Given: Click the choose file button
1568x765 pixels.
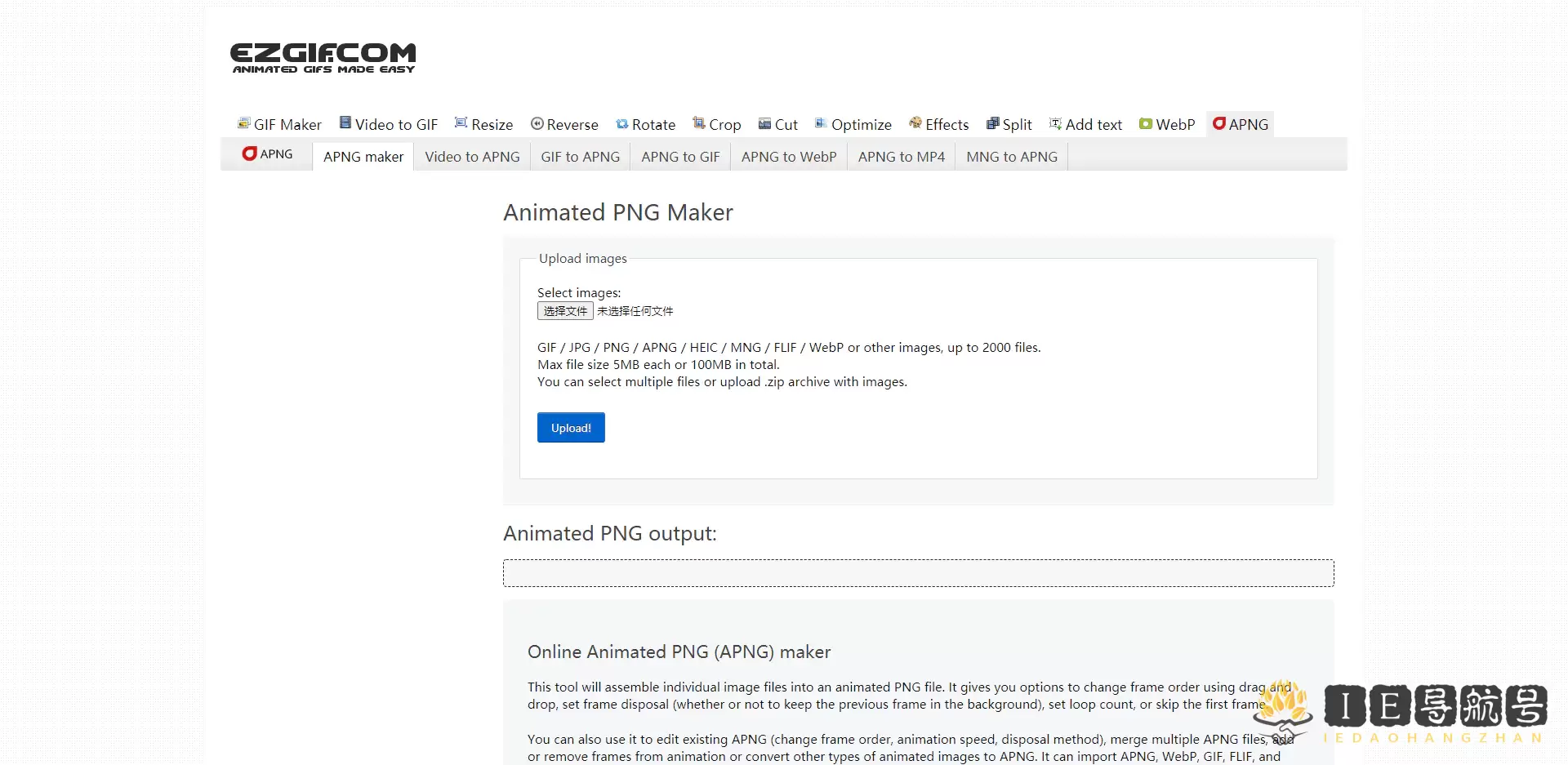Looking at the screenshot, I should pyautogui.click(x=565, y=311).
